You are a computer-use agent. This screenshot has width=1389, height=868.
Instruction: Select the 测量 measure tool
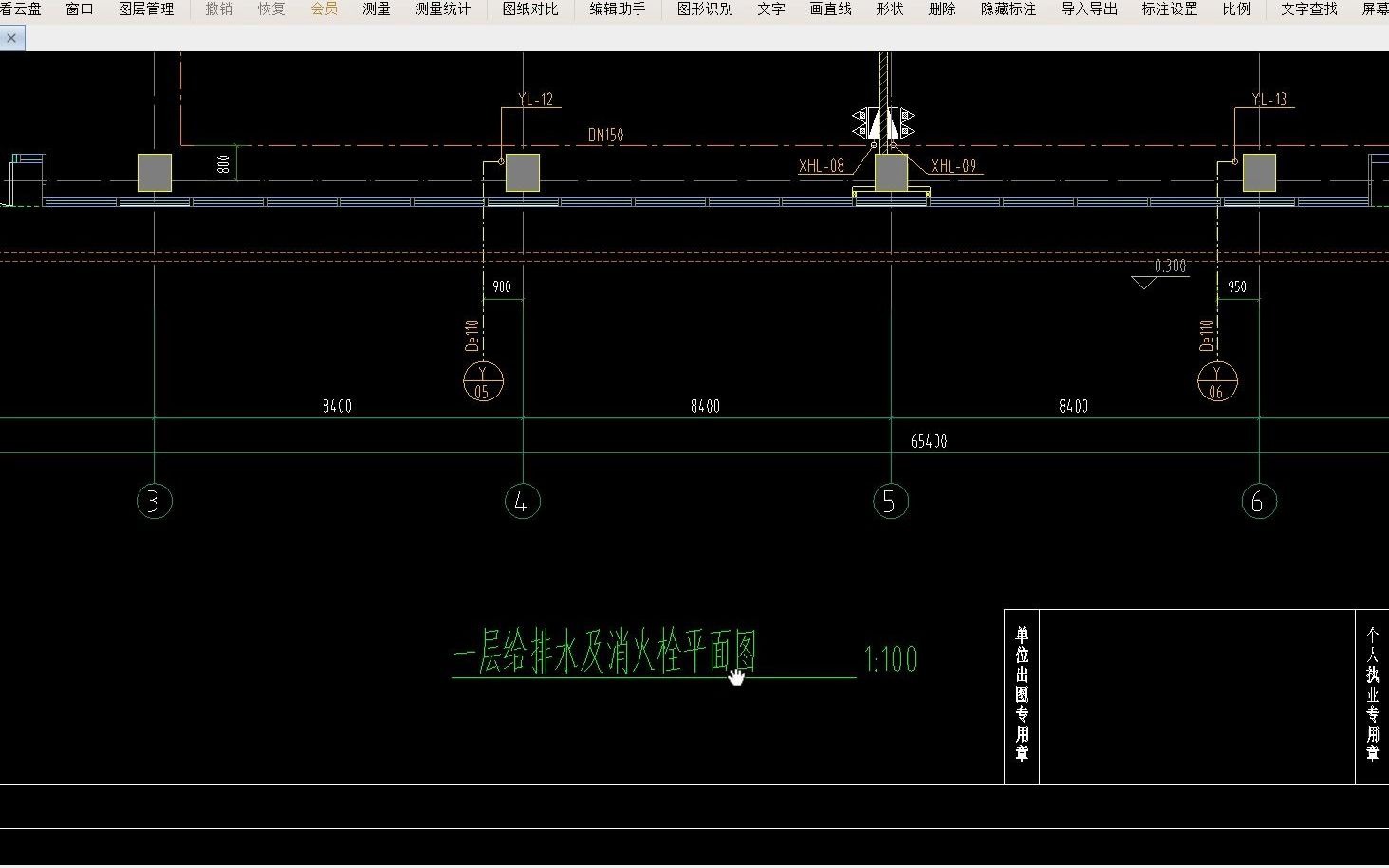click(377, 9)
